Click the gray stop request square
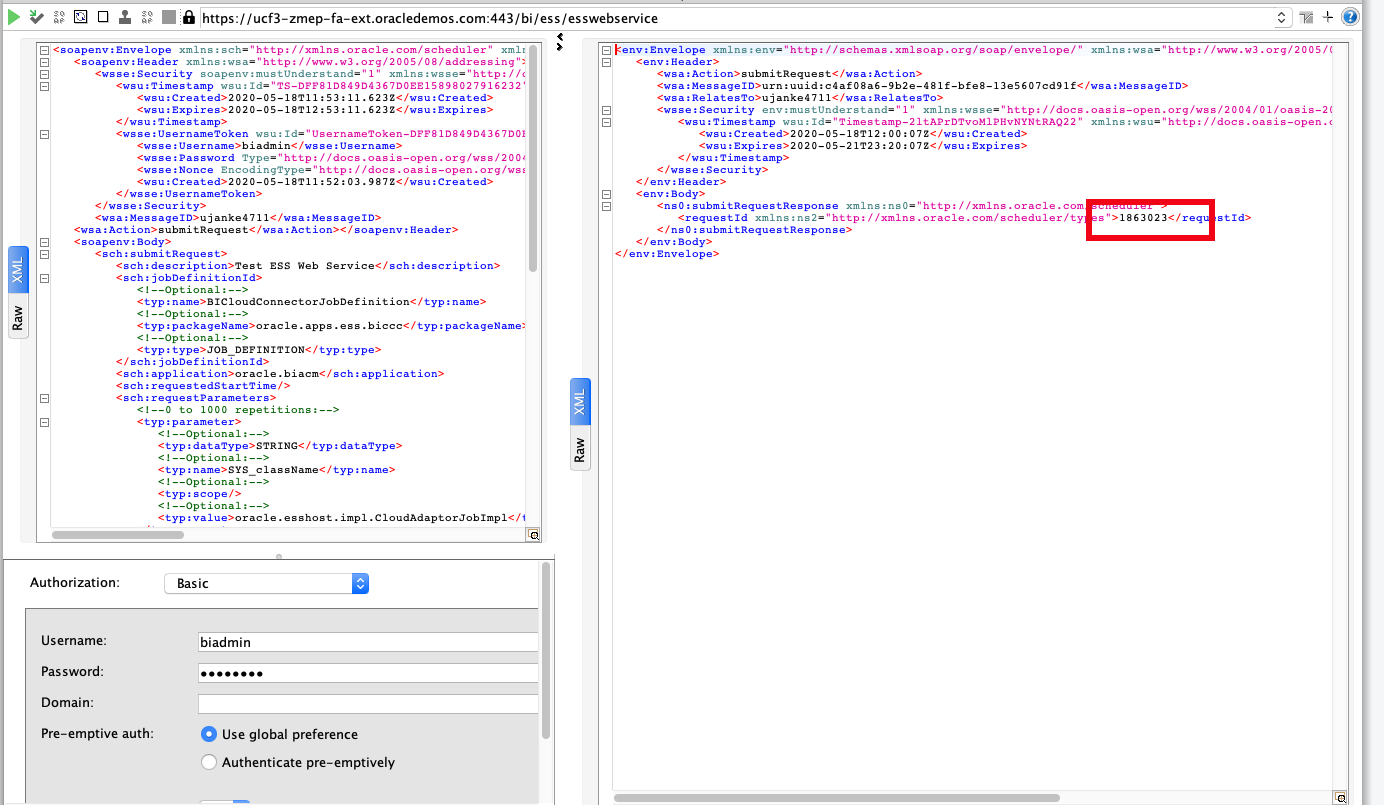This screenshot has width=1384, height=805. [169, 17]
